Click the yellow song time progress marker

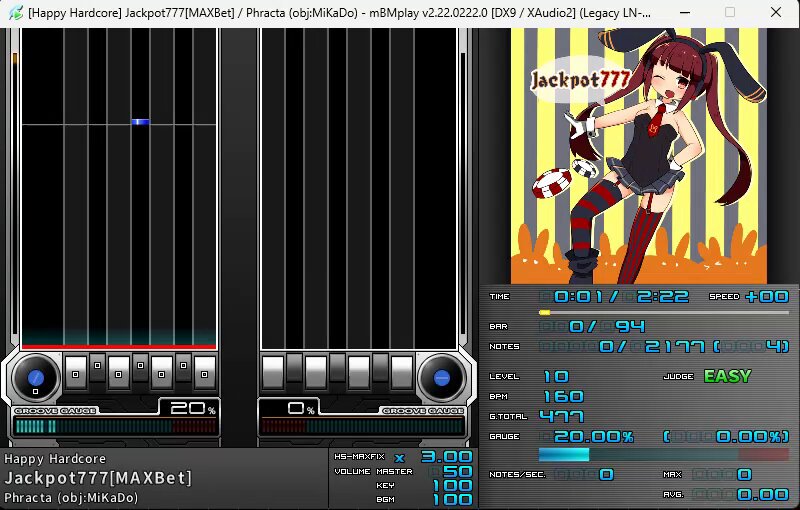pyautogui.click(x=544, y=312)
